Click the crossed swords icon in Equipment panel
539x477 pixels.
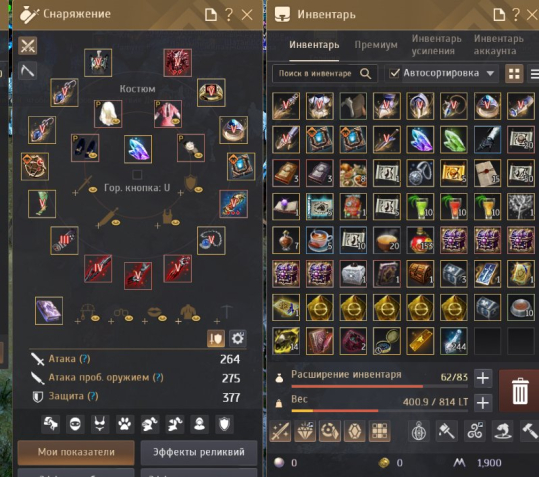point(28,46)
